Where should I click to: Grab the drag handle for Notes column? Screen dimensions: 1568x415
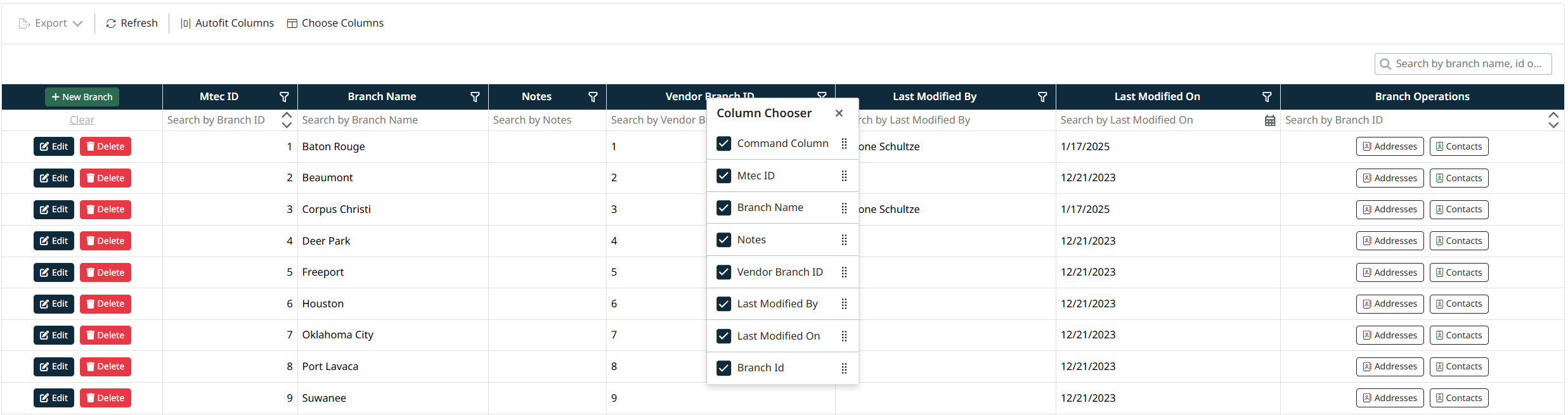(844, 240)
